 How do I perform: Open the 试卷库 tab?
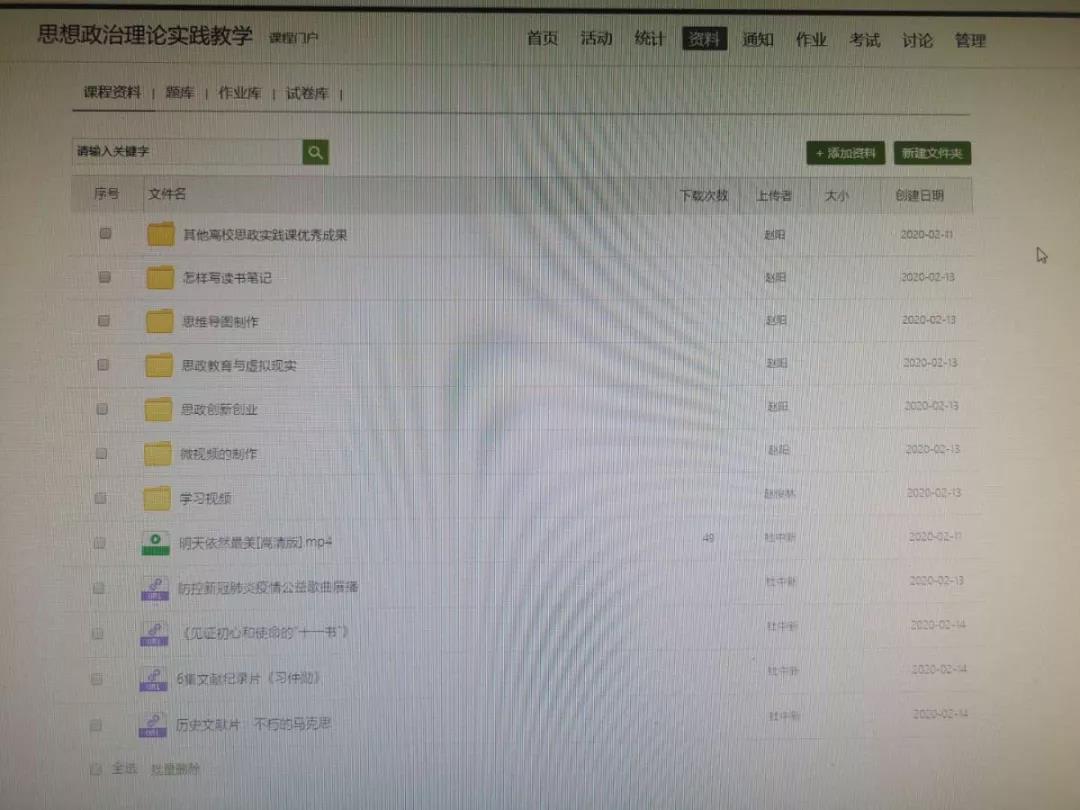(x=306, y=93)
